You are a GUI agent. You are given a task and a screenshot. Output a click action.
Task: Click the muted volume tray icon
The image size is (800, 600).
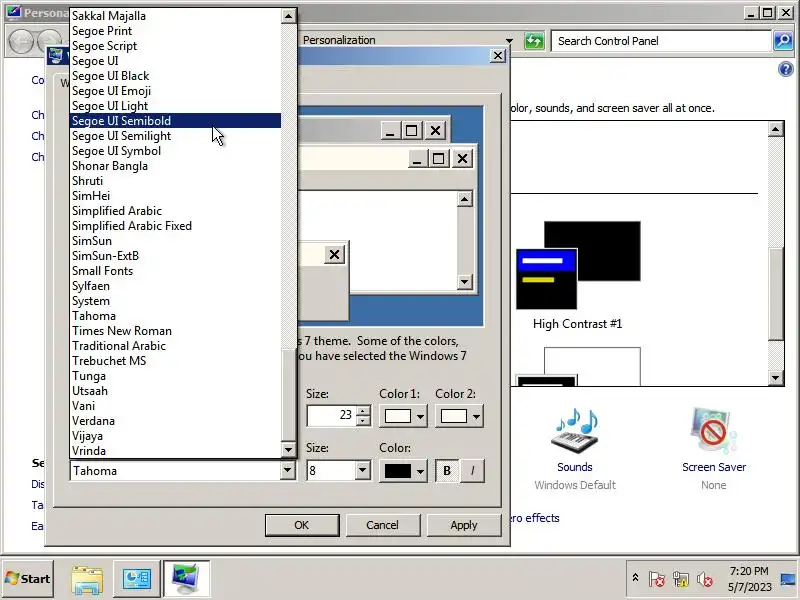pyautogui.click(x=705, y=579)
